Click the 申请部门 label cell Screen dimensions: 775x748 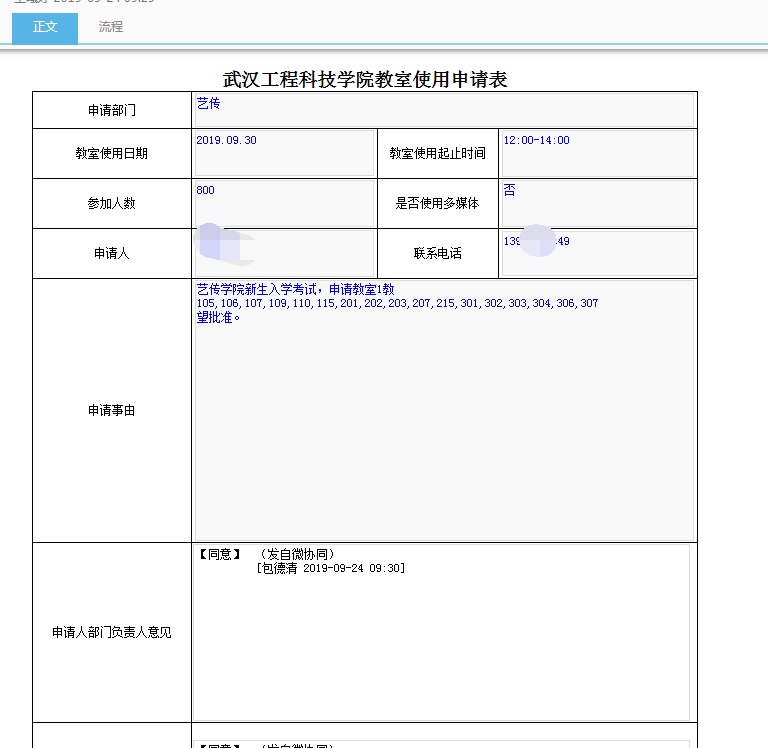pos(111,110)
